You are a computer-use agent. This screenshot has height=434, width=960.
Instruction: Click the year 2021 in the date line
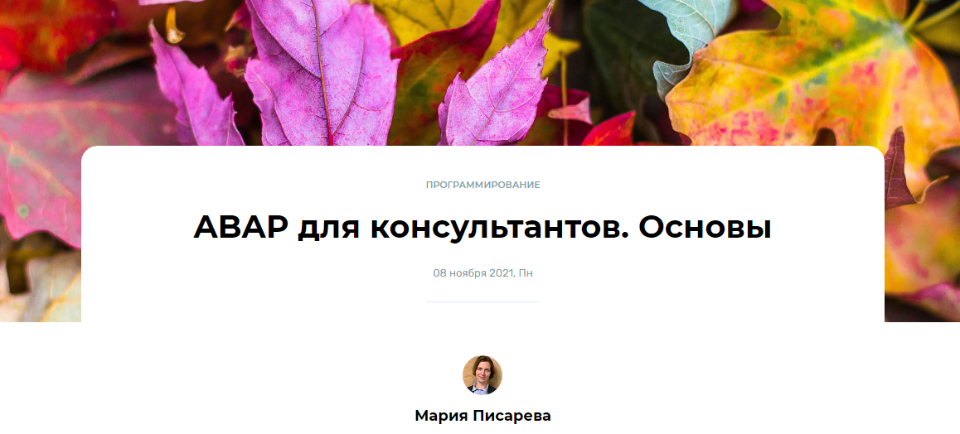click(501, 273)
